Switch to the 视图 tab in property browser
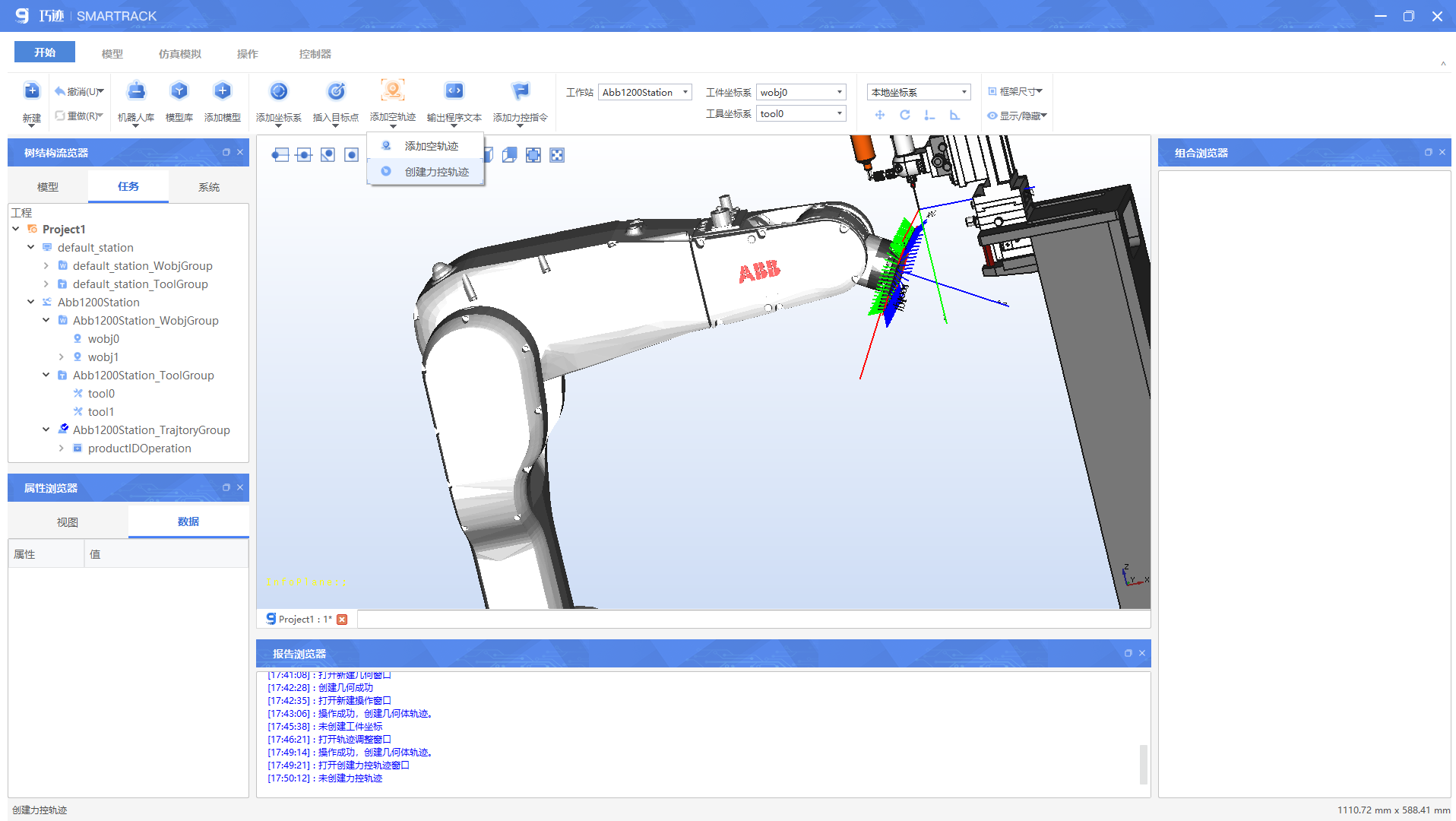 click(68, 522)
